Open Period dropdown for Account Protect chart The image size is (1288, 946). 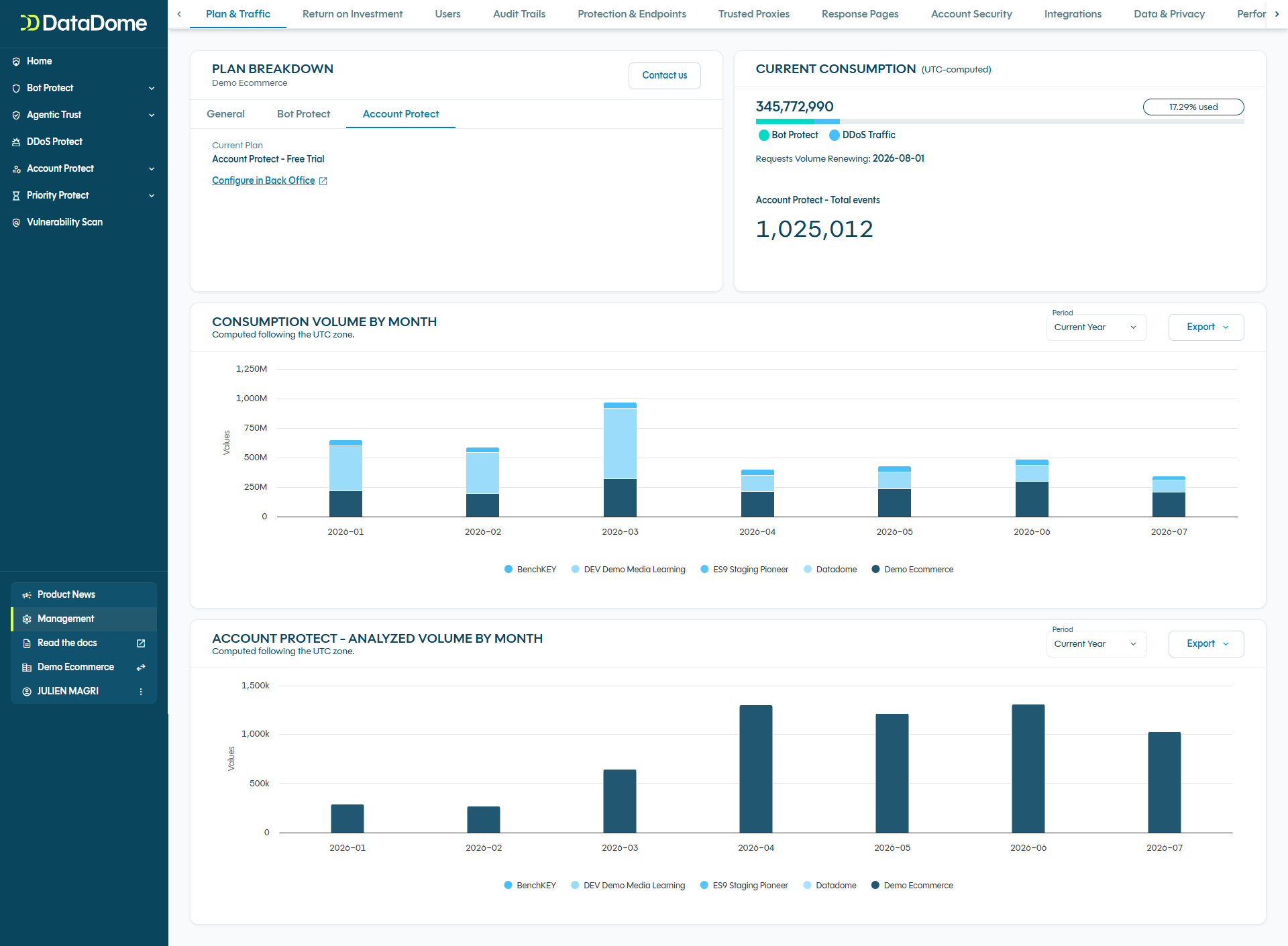(1096, 644)
